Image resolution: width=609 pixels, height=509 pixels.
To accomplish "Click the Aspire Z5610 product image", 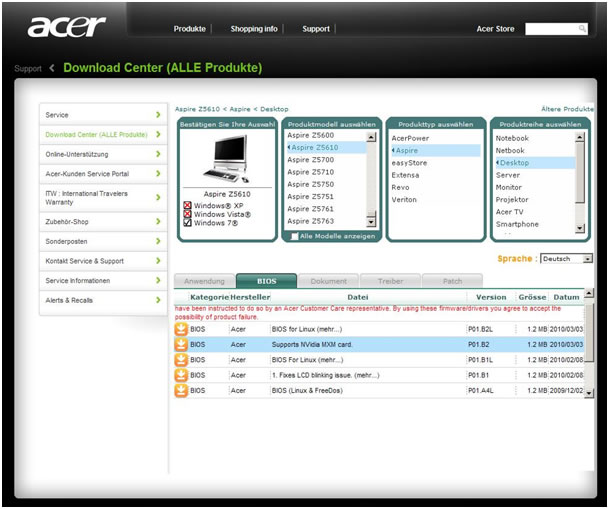I will tap(227, 159).
